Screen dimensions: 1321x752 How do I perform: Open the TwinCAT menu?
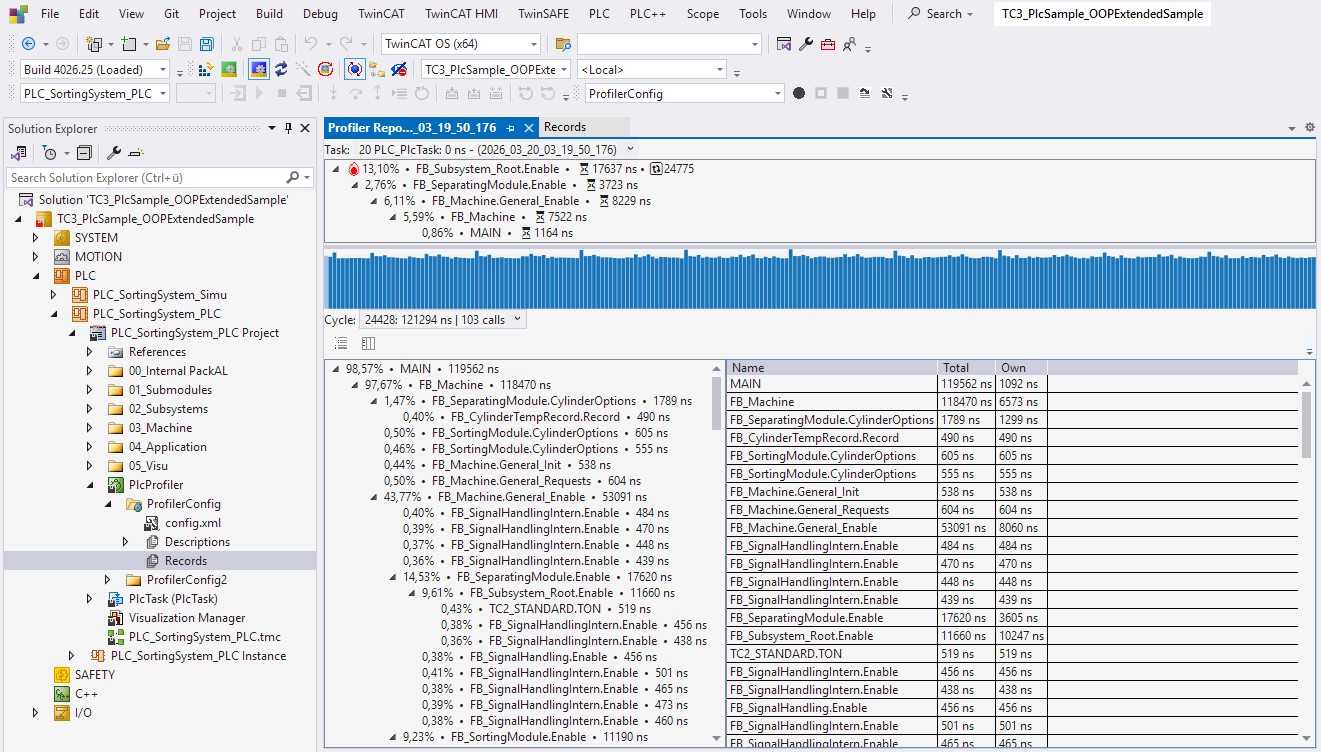tap(382, 14)
